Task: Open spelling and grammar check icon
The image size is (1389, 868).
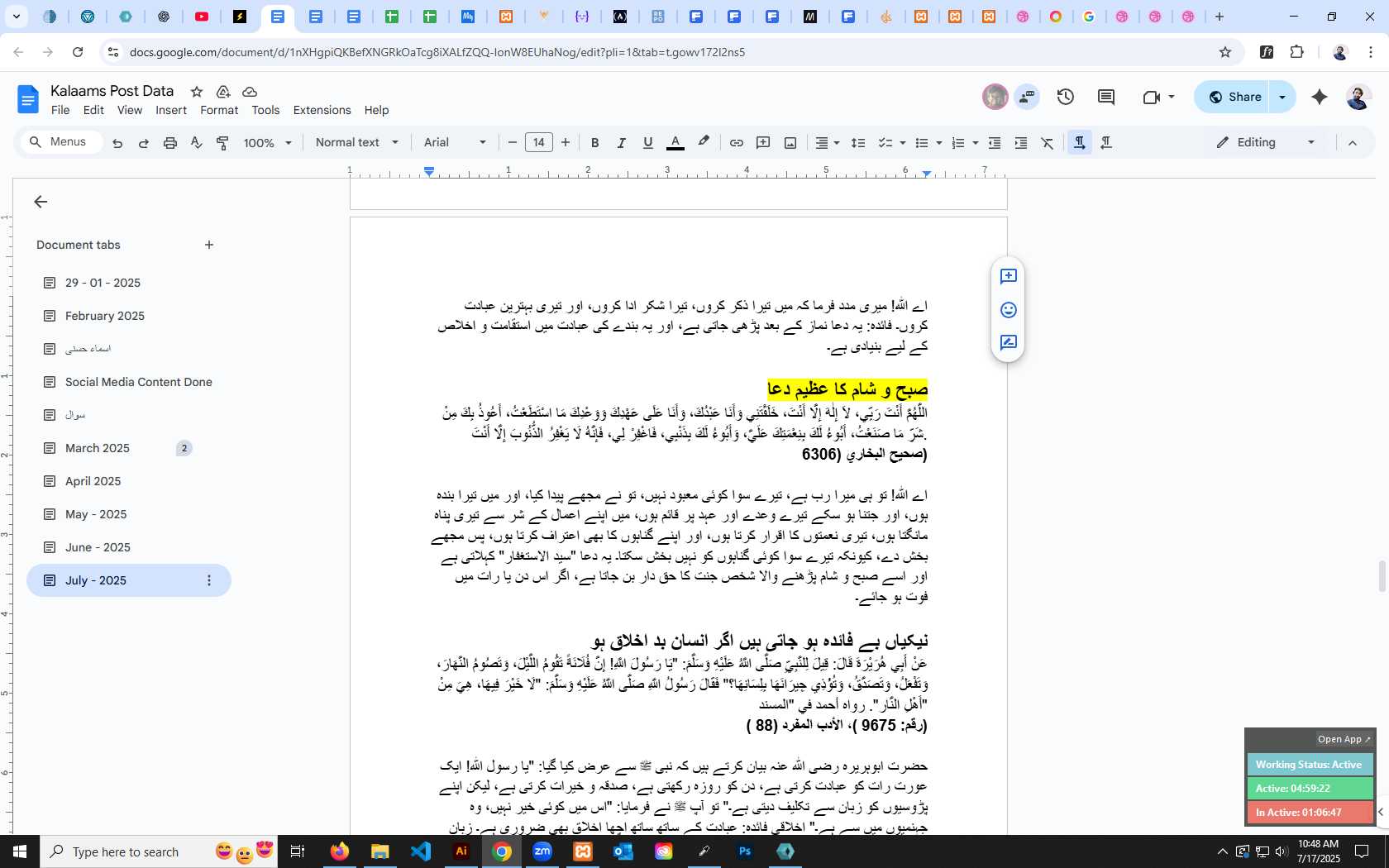Action: click(196, 143)
